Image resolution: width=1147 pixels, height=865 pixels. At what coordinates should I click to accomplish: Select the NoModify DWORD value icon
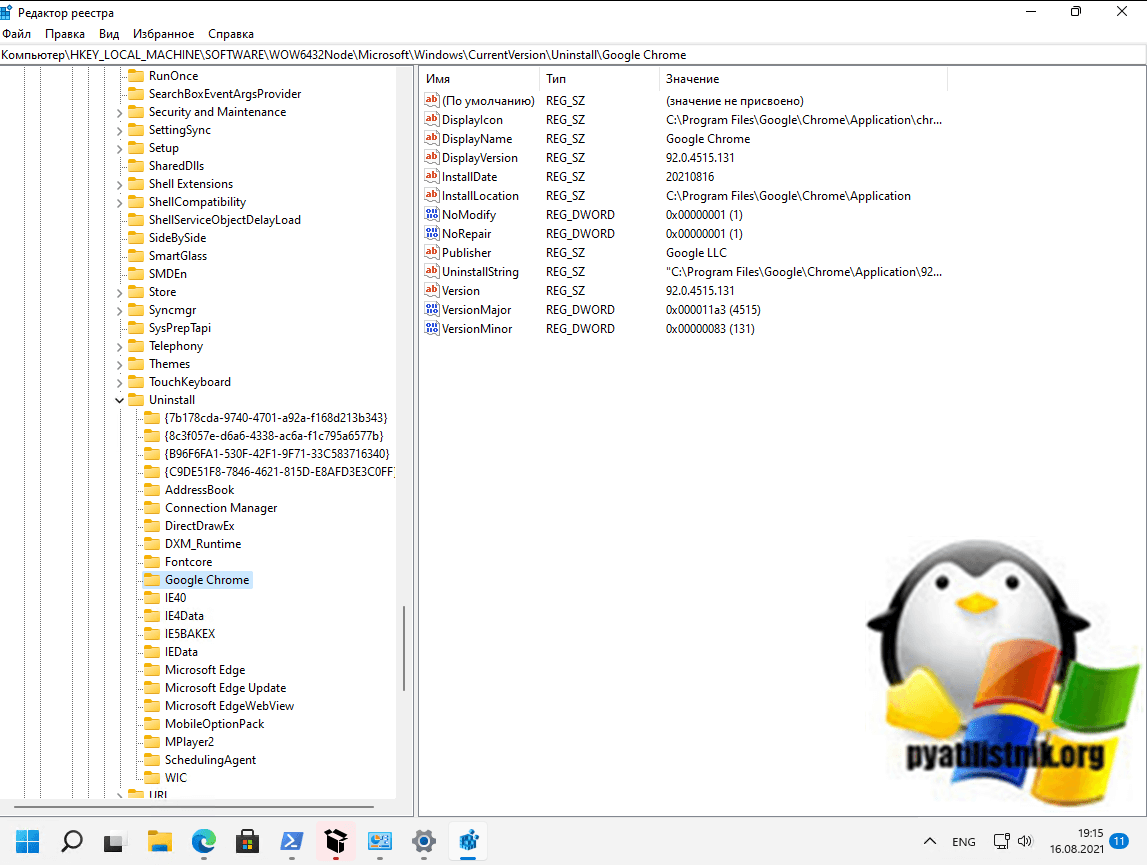click(x=432, y=215)
